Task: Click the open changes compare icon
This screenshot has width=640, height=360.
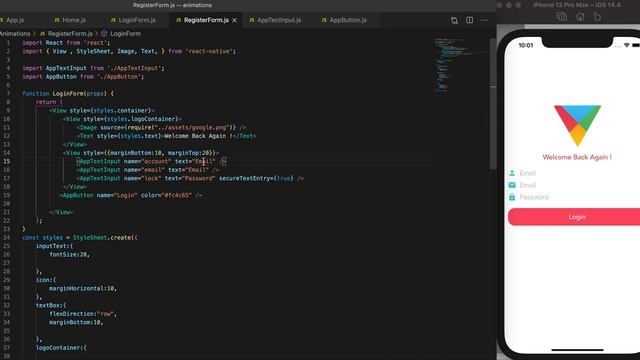Action: coord(454,20)
